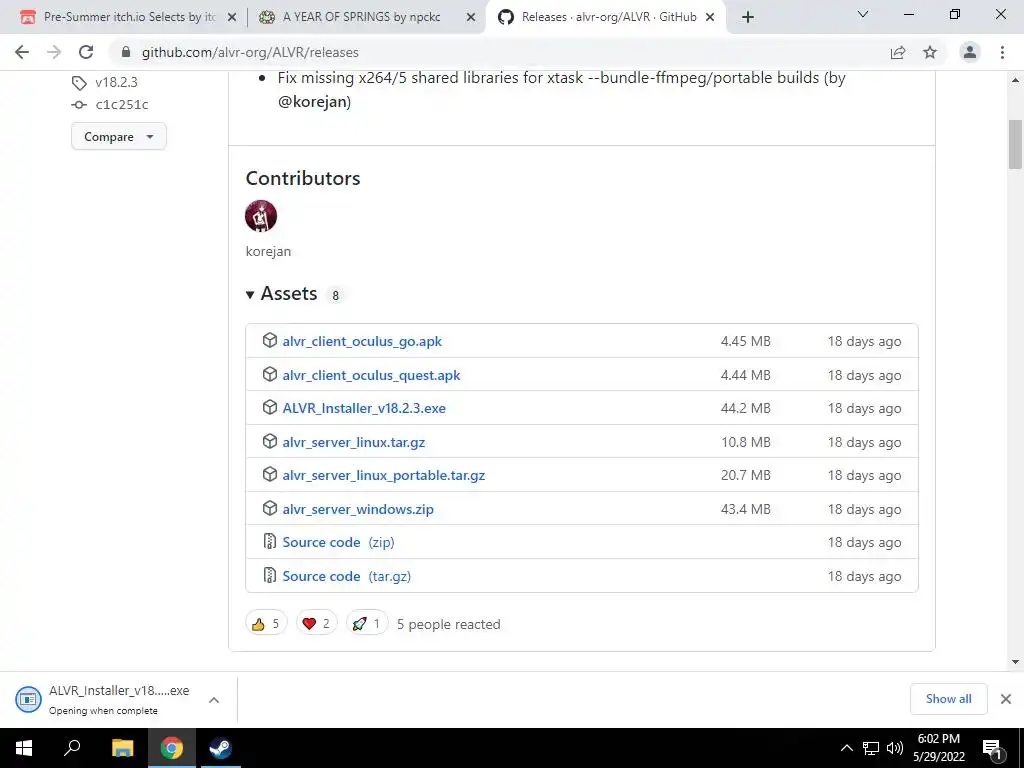
Task: Click the Chrome taskbar icon
Action: pyautogui.click(x=172, y=748)
